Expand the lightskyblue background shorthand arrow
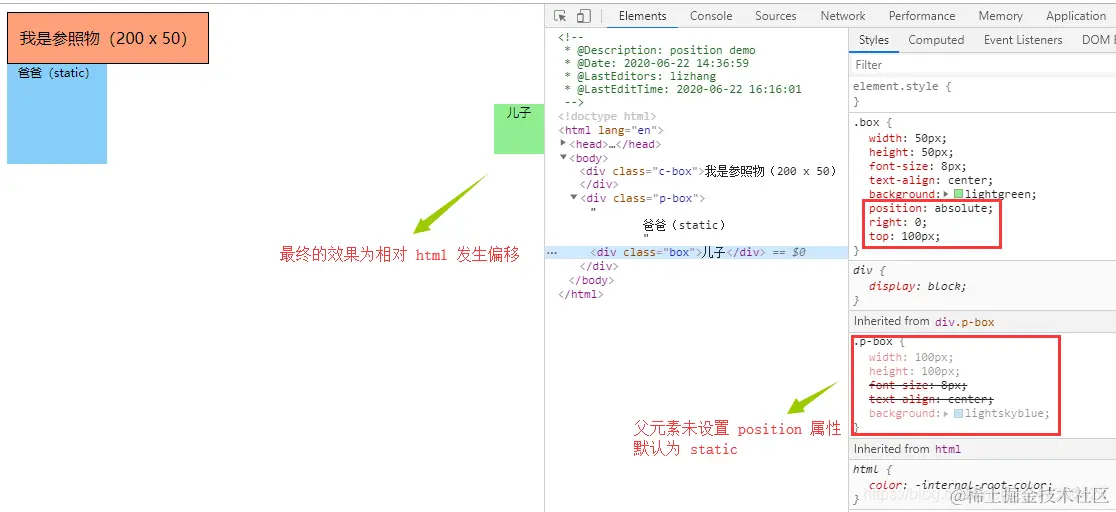Screen dimensions: 1116x512 (x=948, y=414)
